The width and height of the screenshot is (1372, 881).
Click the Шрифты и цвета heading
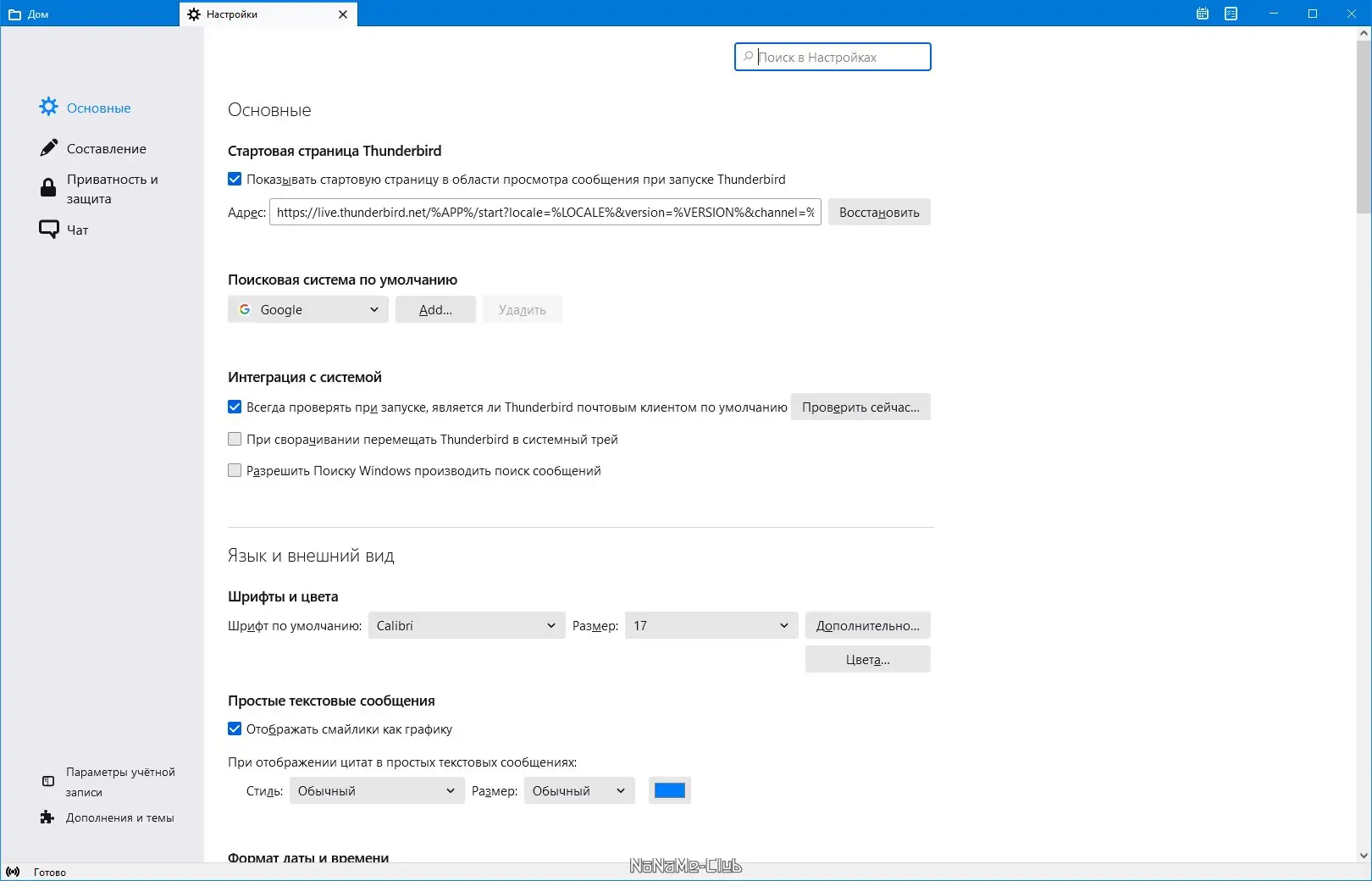(283, 596)
